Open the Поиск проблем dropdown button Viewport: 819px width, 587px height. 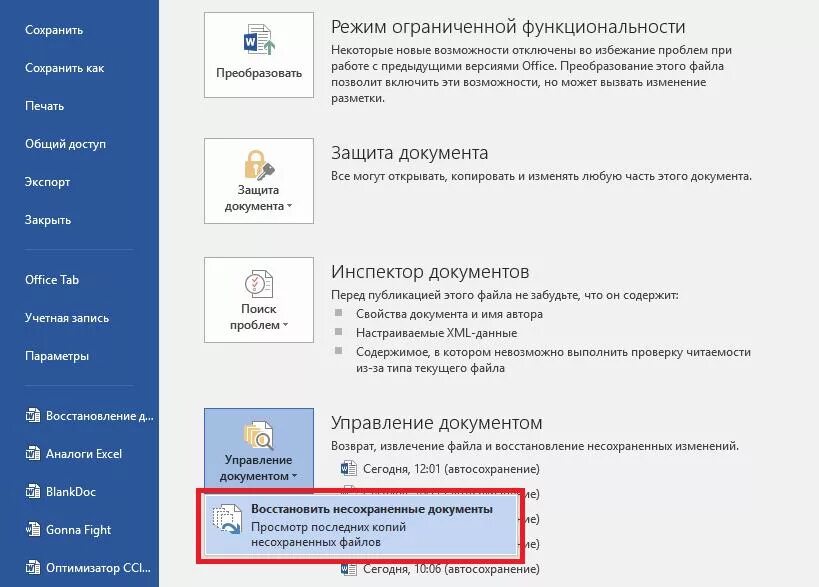point(259,300)
